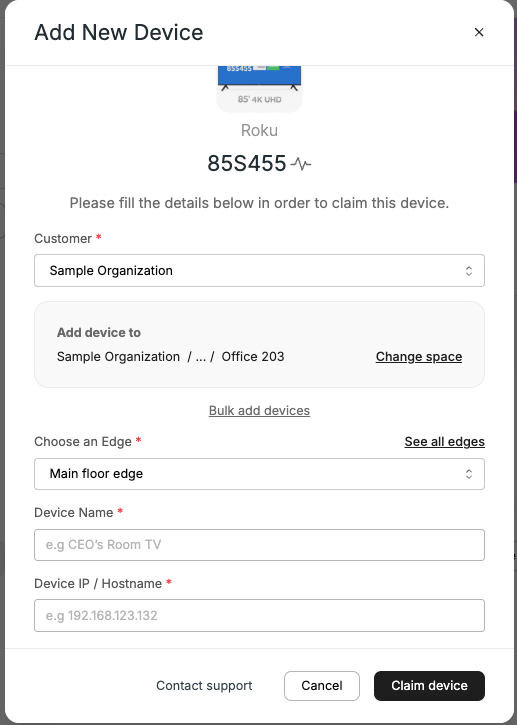Focus the Device Name input field
The image size is (517, 725).
(259, 545)
